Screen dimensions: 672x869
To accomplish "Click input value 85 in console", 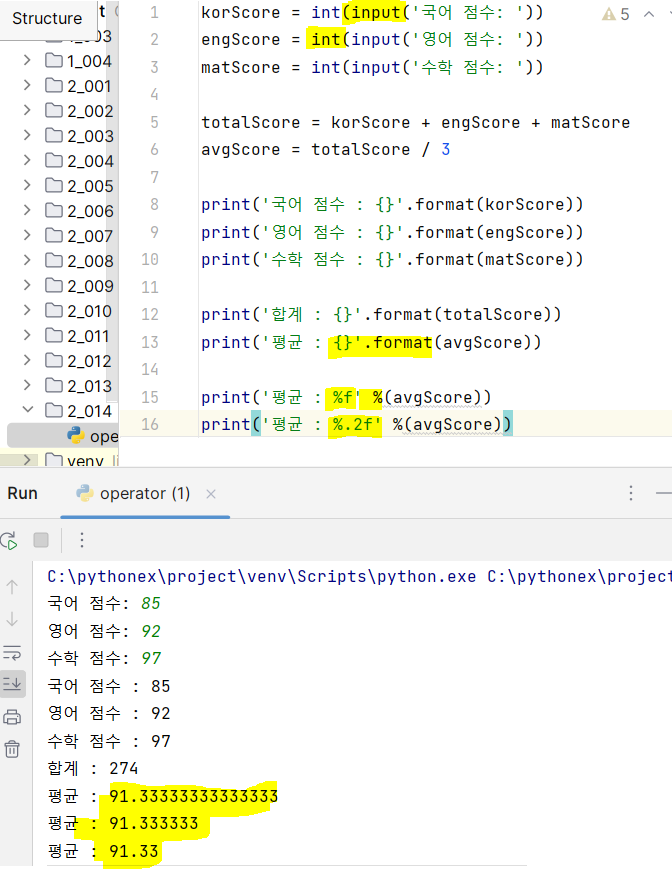I will 151,603.
